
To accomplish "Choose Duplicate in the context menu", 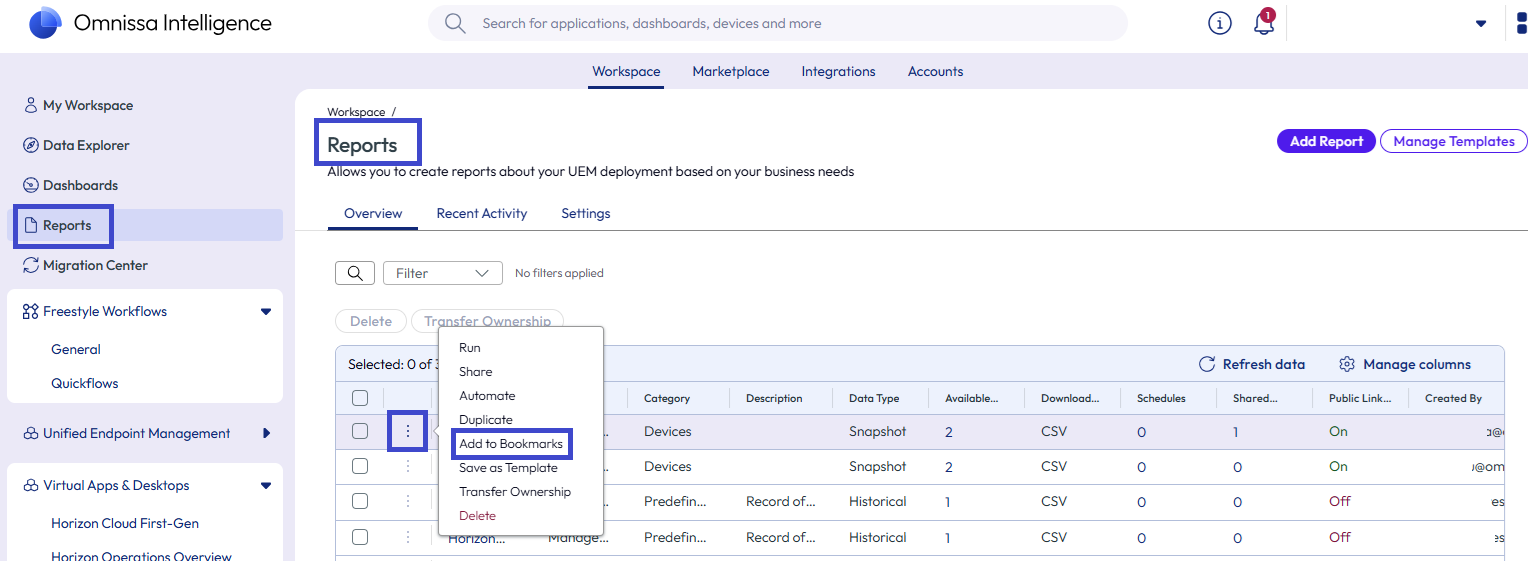I will point(486,420).
